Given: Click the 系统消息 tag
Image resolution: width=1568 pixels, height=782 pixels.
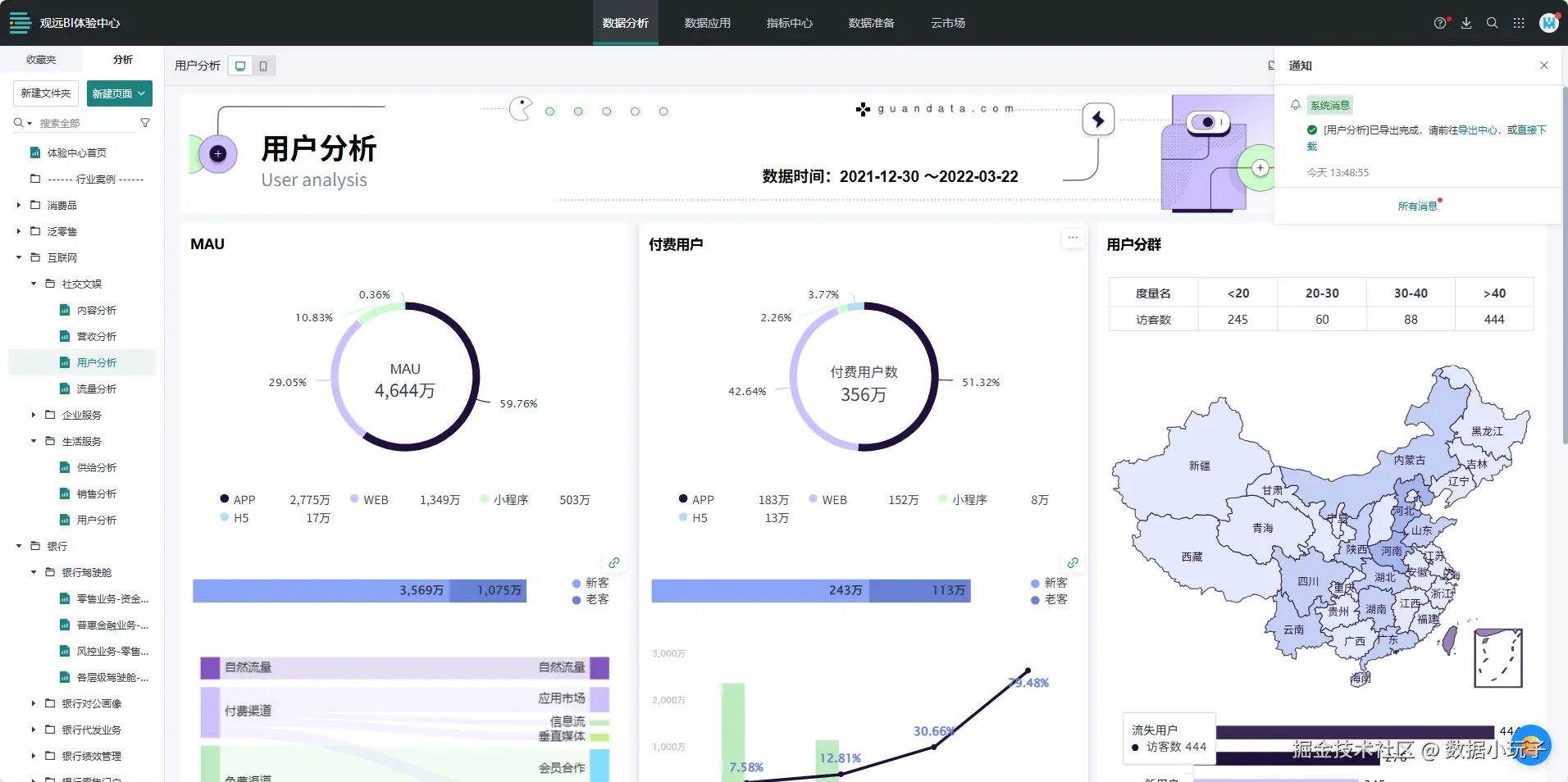Looking at the screenshot, I should pos(1329,105).
